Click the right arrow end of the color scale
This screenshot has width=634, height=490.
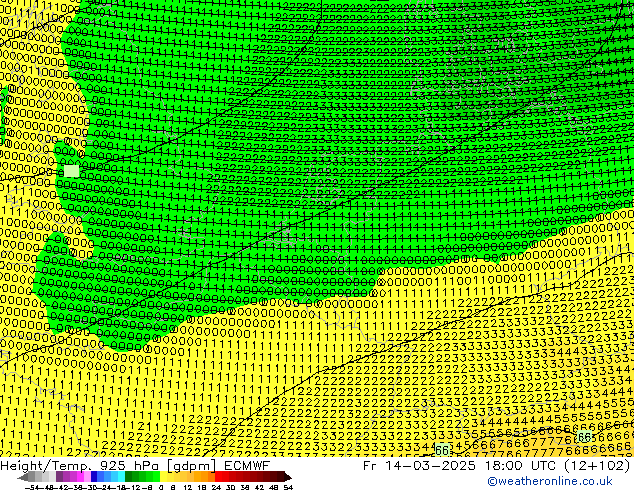click(x=288, y=477)
